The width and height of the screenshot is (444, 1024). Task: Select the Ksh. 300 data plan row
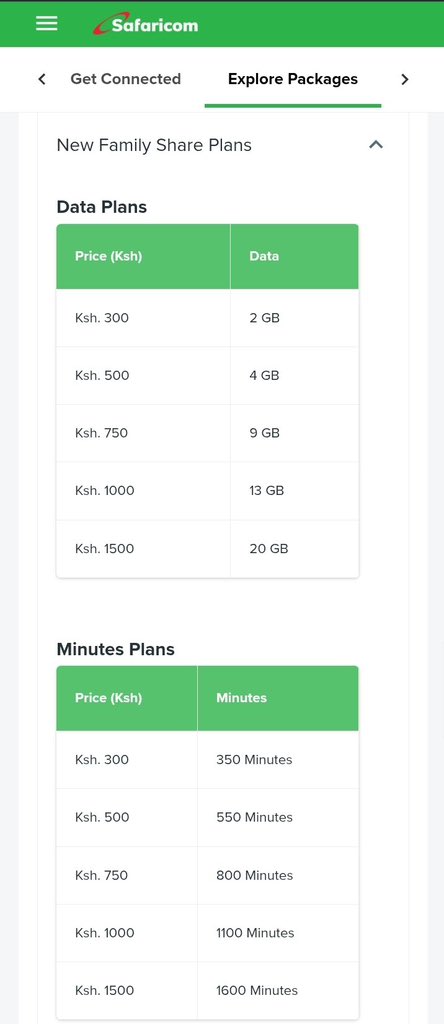click(x=208, y=318)
